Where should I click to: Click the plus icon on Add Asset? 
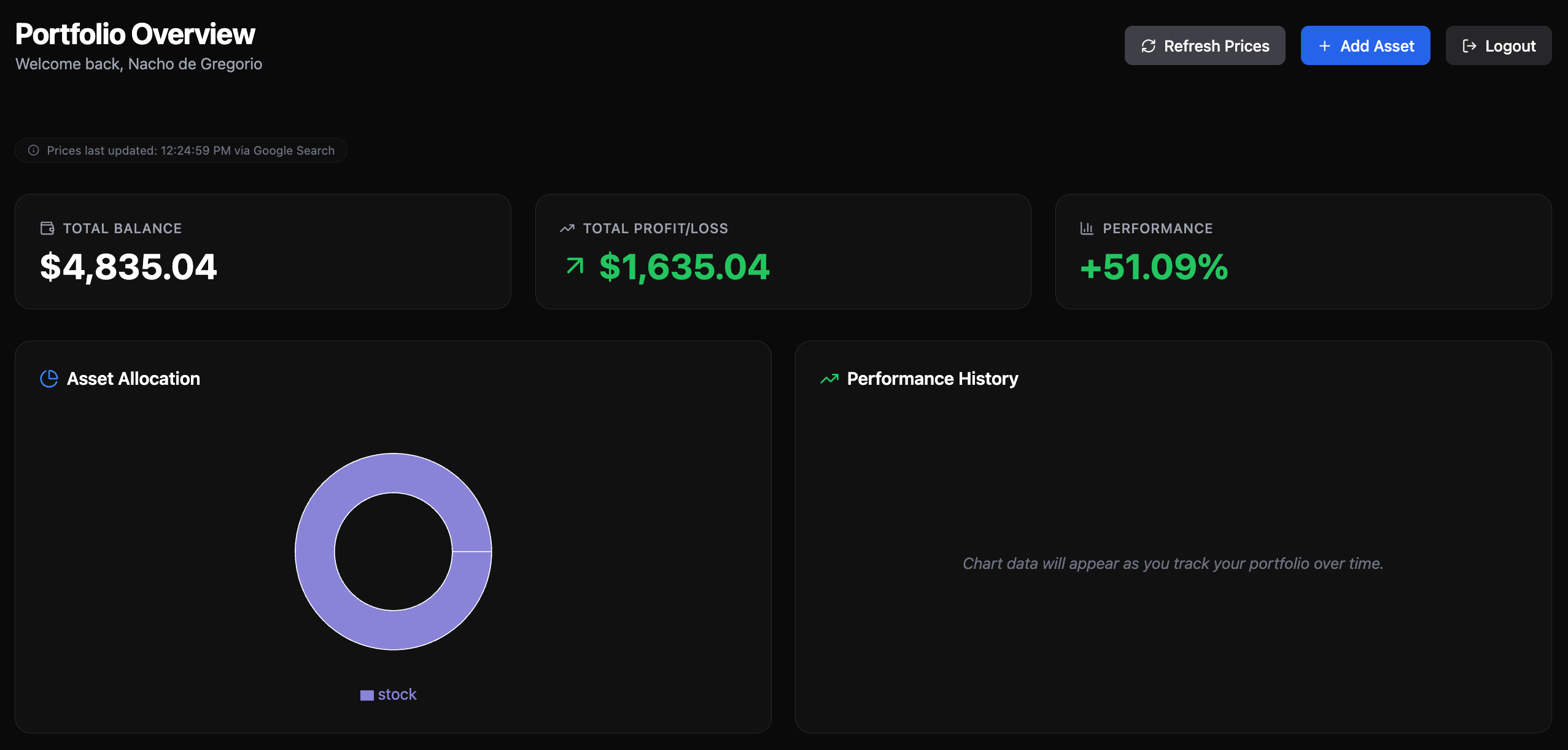(1324, 46)
